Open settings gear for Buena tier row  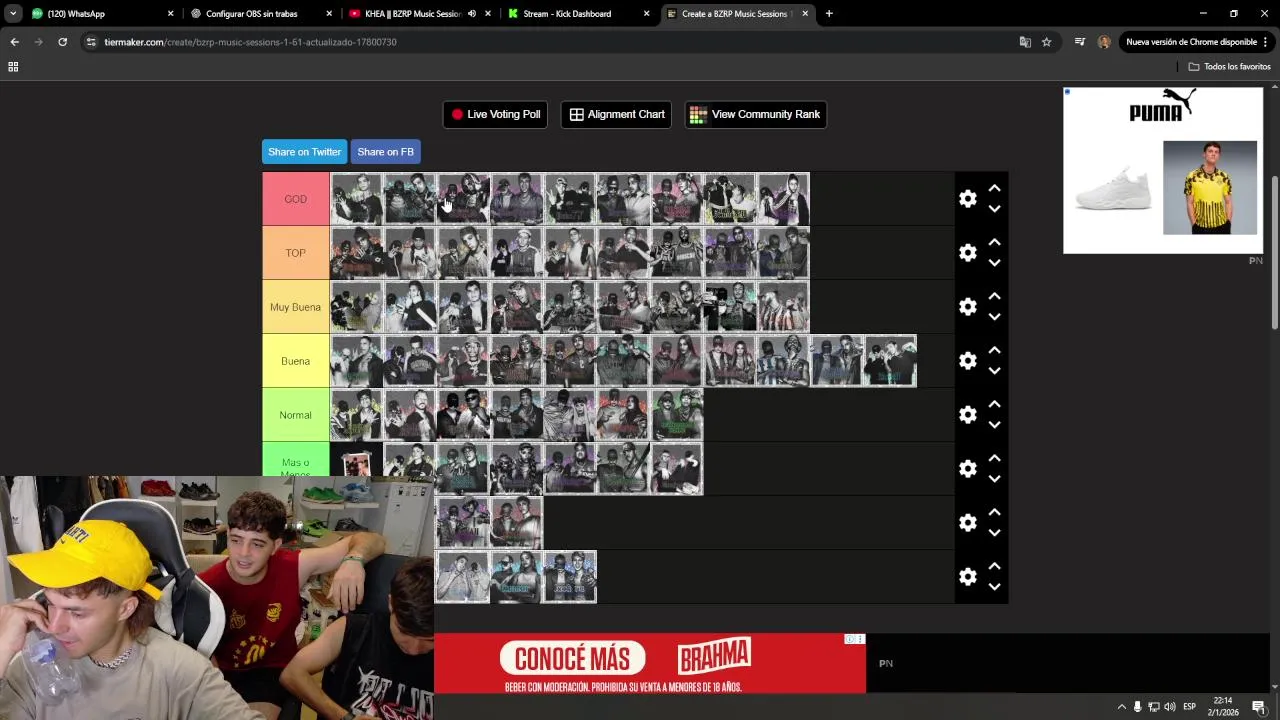(967, 361)
